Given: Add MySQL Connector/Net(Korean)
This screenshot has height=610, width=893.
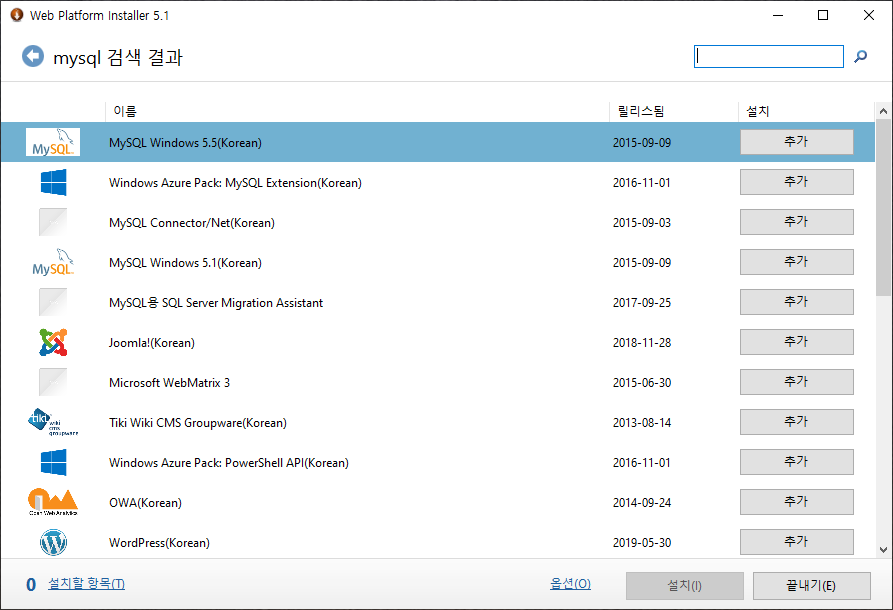Looking at the screenshot, I should click(797, 222).
